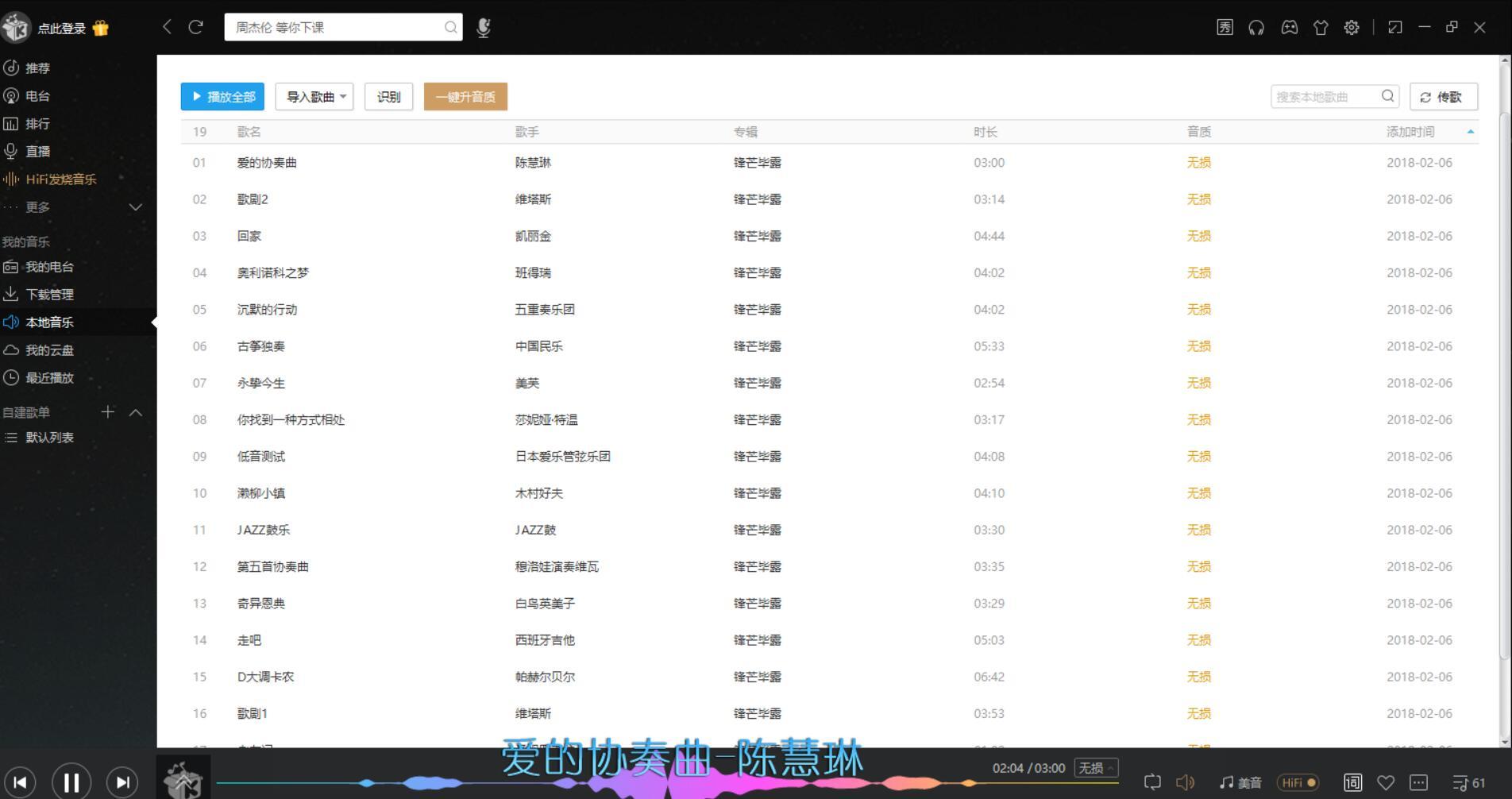Open the settings gear icon

pyautogui.click(x=1351, y=27)
